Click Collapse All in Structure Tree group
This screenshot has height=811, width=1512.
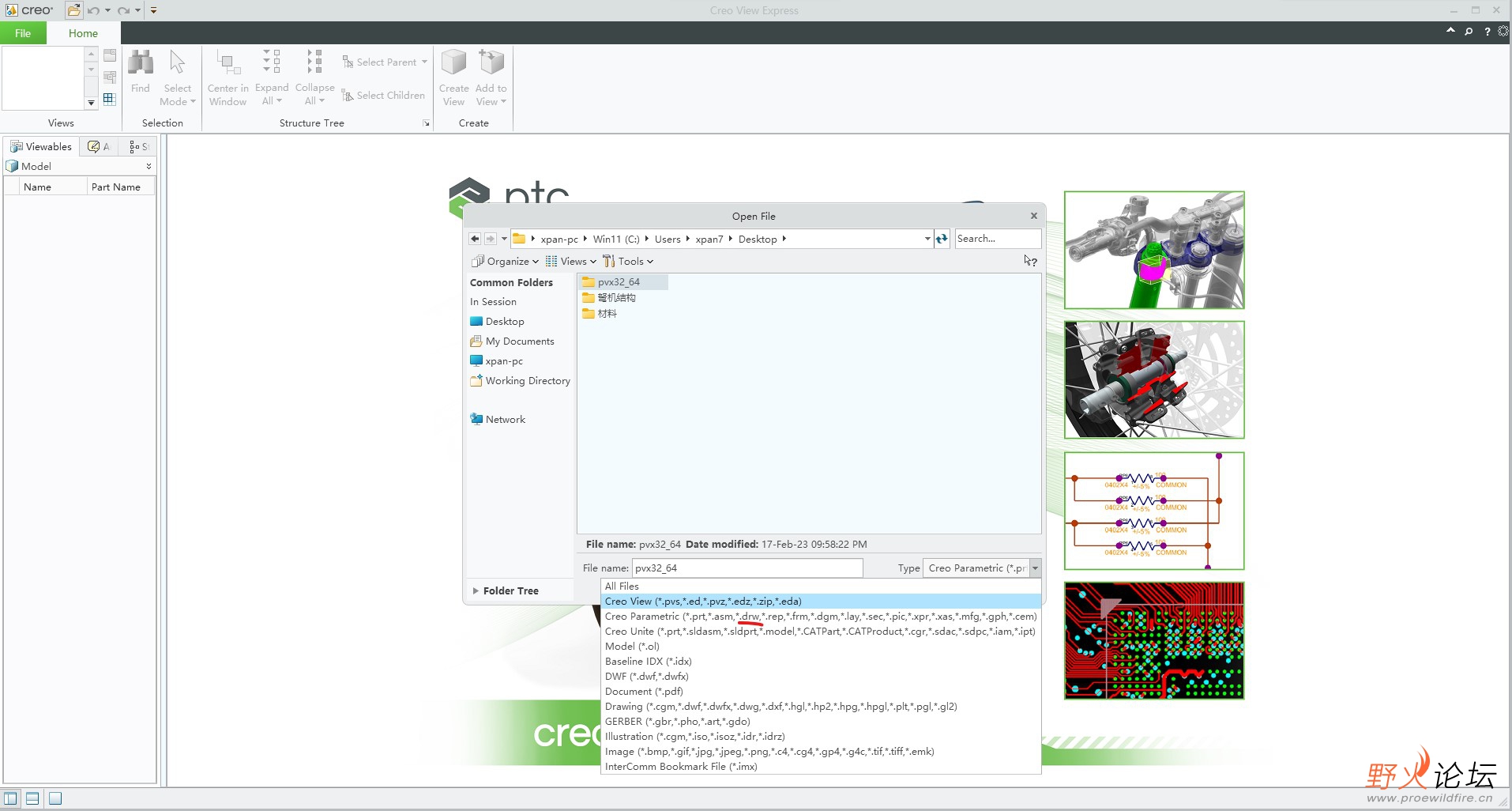pyautogui.click(x=314, y=77)
